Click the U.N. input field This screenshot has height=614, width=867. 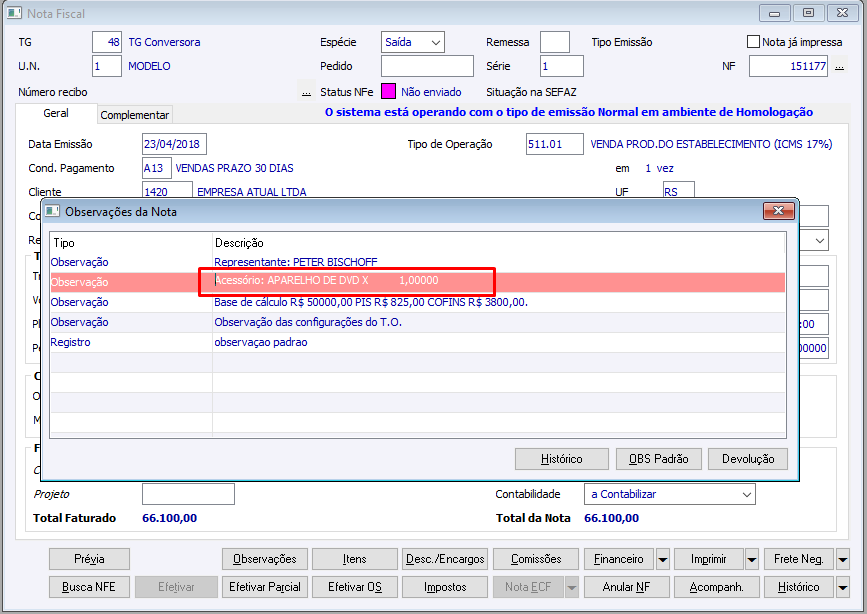coord(107,66)
